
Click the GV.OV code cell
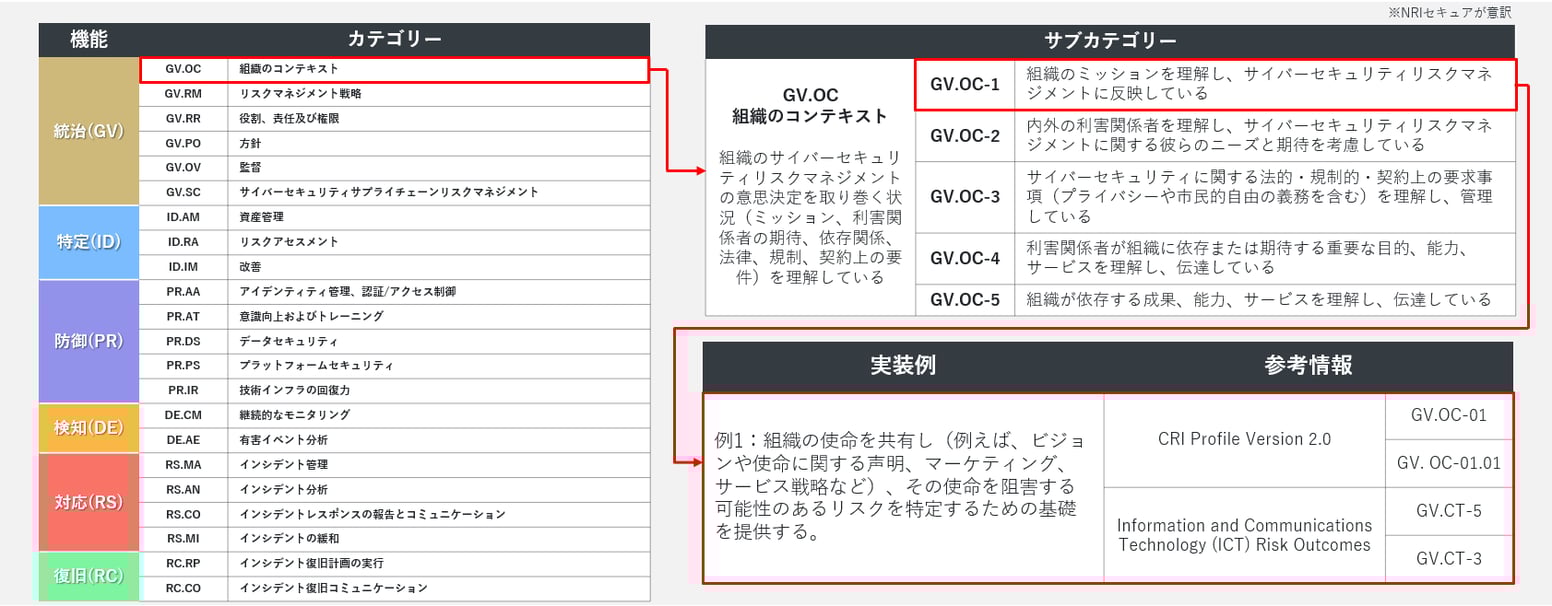click(184, 167)
